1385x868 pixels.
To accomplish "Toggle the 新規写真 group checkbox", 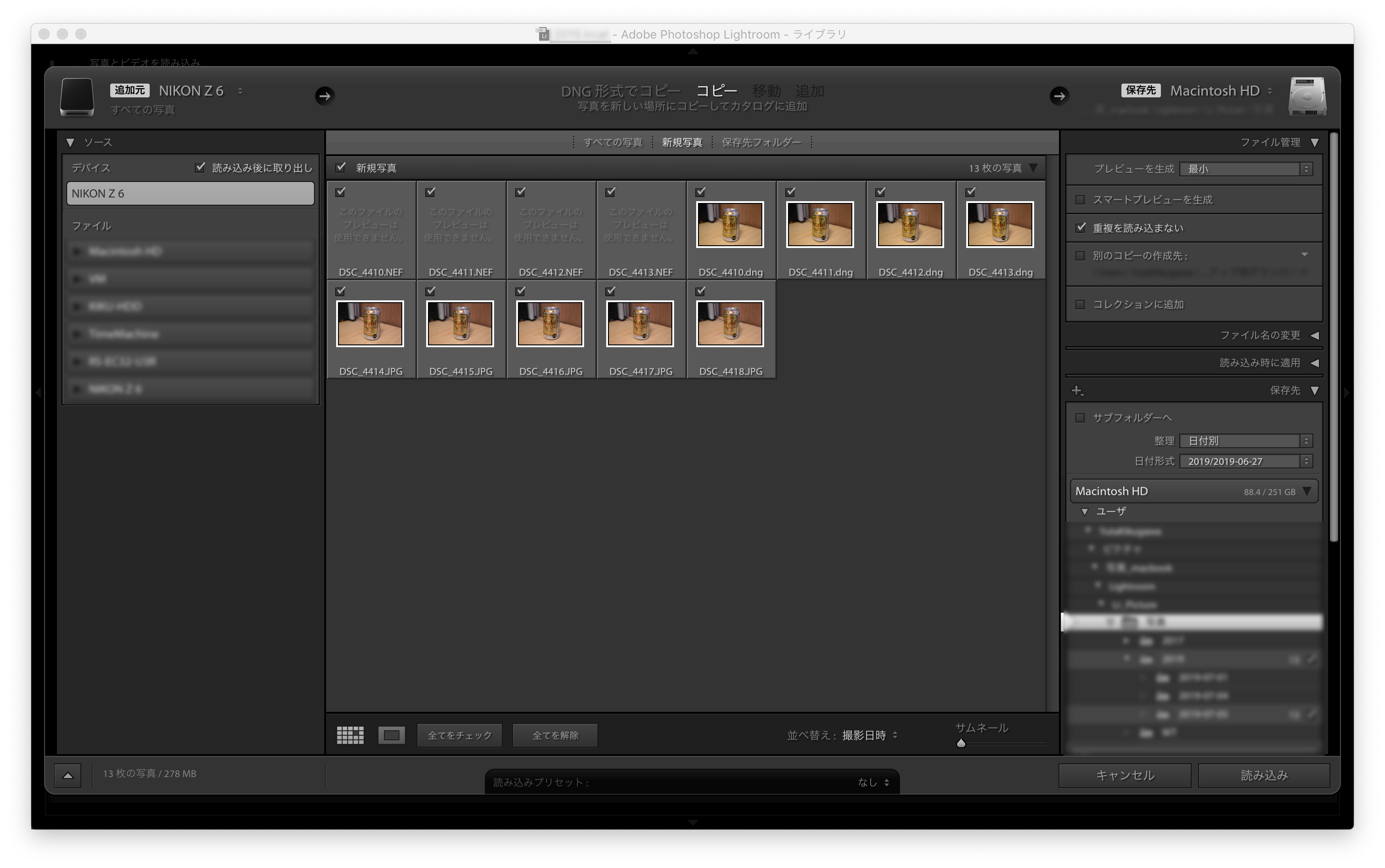I will pos(341,167).
